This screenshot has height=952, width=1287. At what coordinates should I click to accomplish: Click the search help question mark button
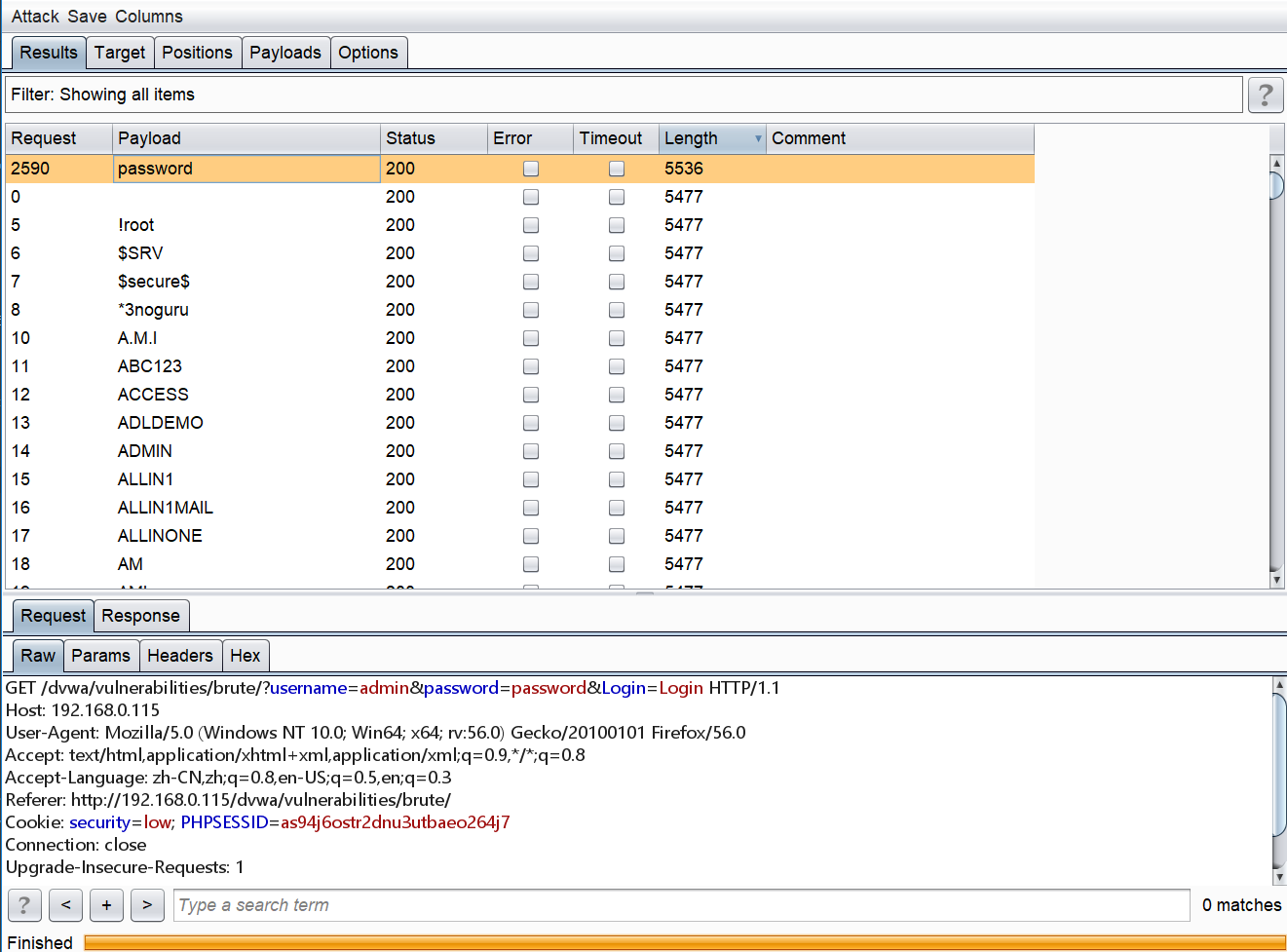point(24,905)
